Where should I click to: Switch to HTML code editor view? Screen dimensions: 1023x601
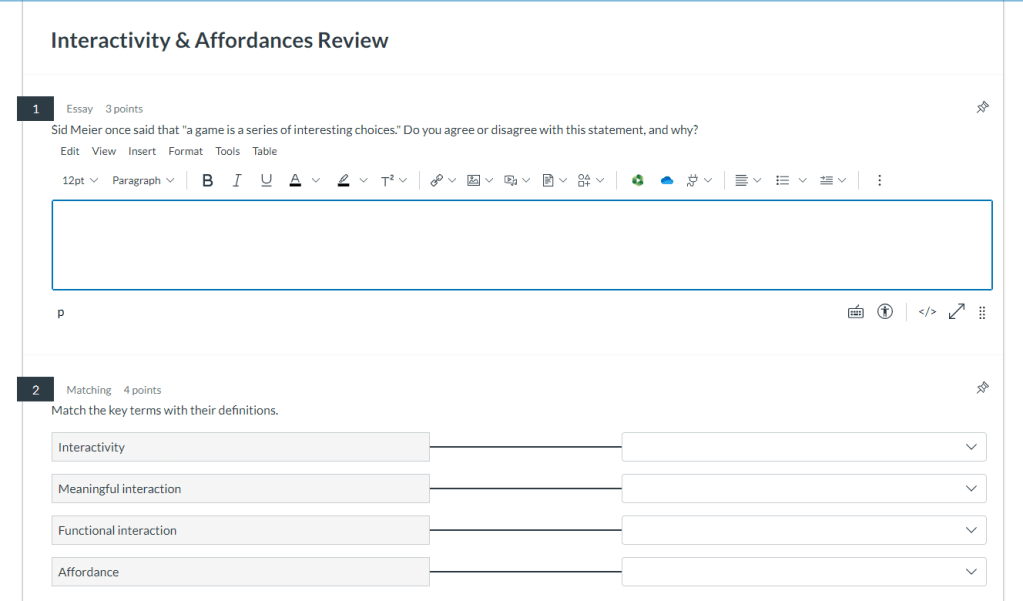(927, 312)
